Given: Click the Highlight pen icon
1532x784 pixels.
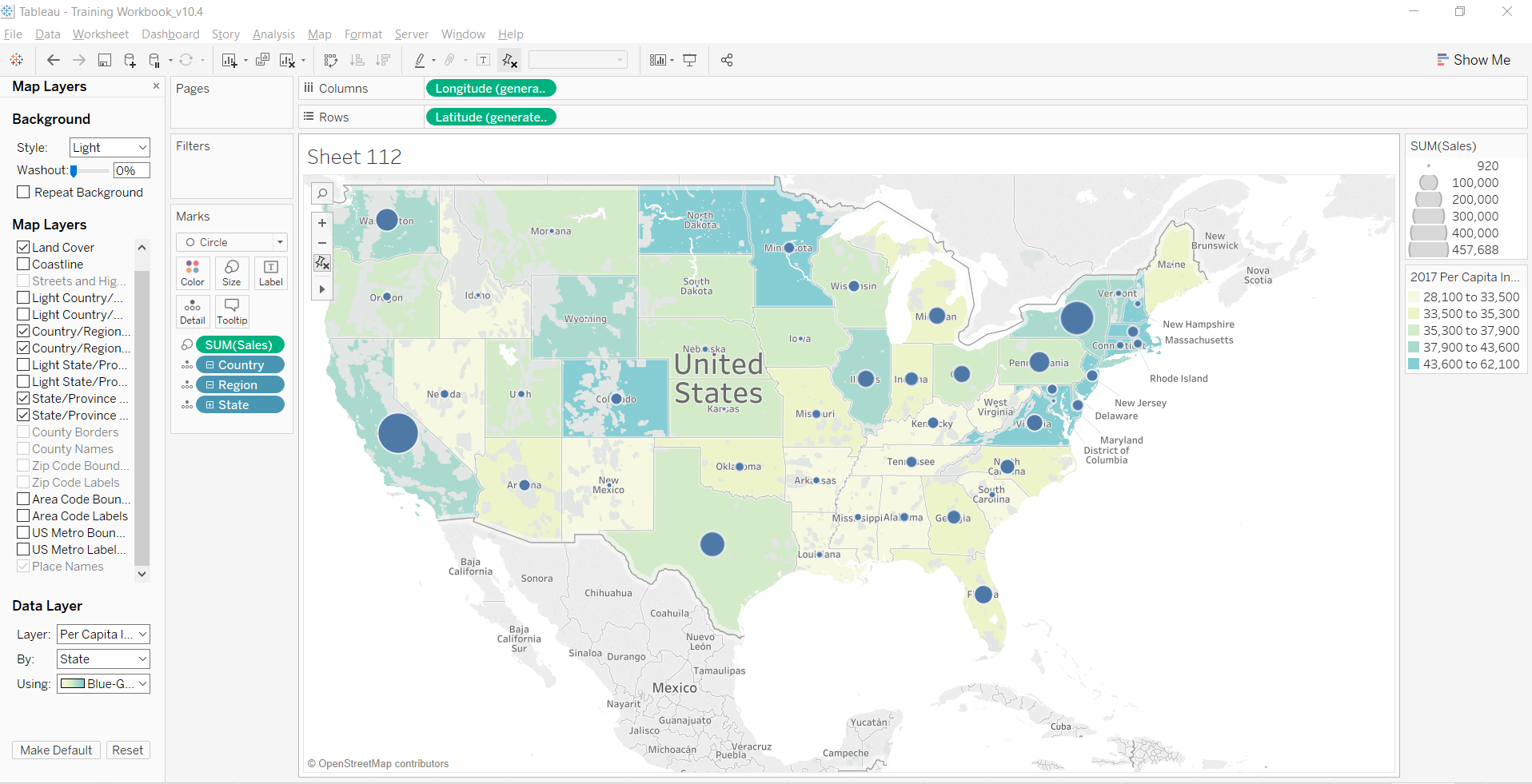Looking at the screenshot, I should click(x=420, y=60).
